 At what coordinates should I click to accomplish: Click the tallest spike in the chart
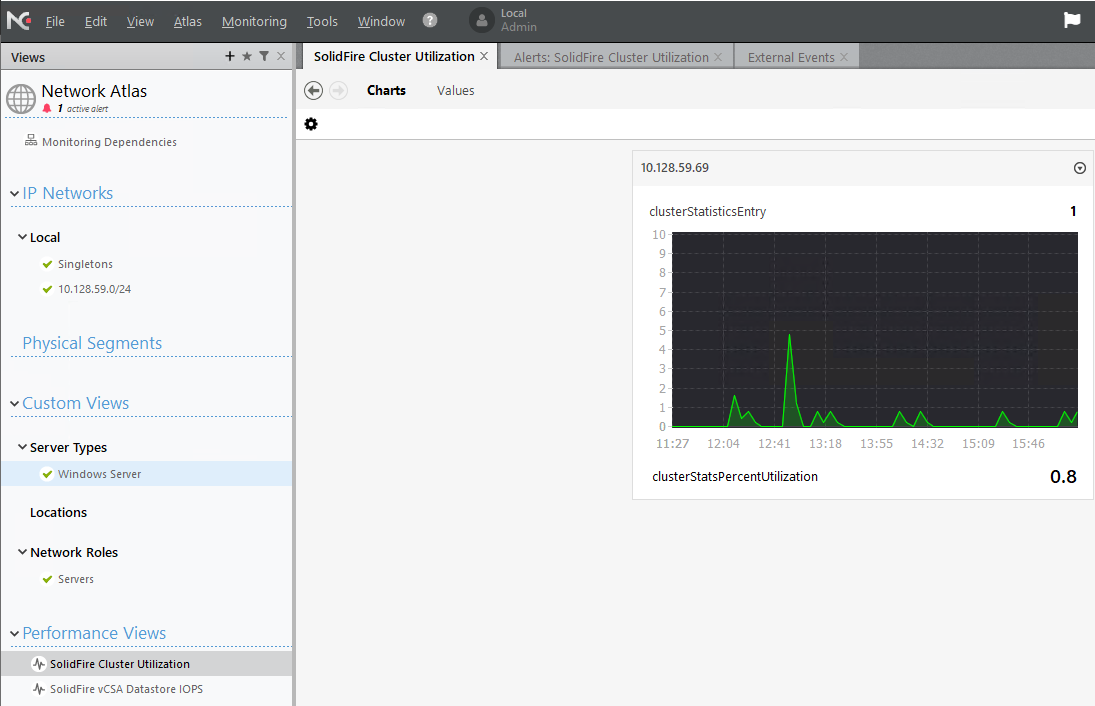(789, 337)
